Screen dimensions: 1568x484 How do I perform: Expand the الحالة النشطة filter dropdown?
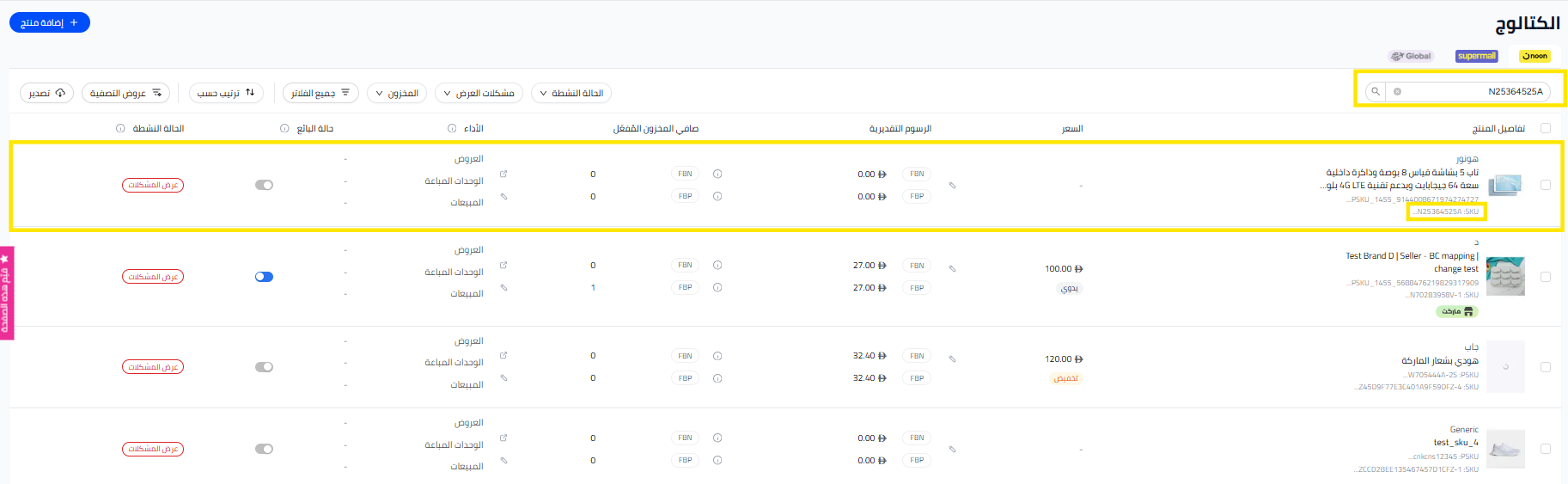571,93
